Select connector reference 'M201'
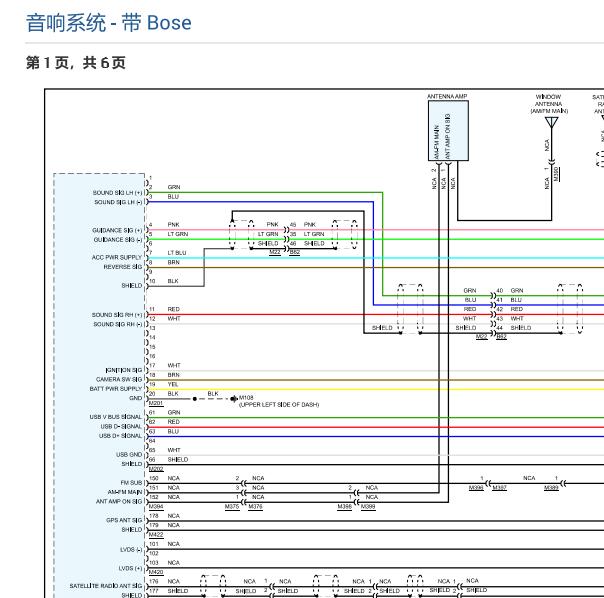This screenshot has height=598, width=604. tap(156, 403)
